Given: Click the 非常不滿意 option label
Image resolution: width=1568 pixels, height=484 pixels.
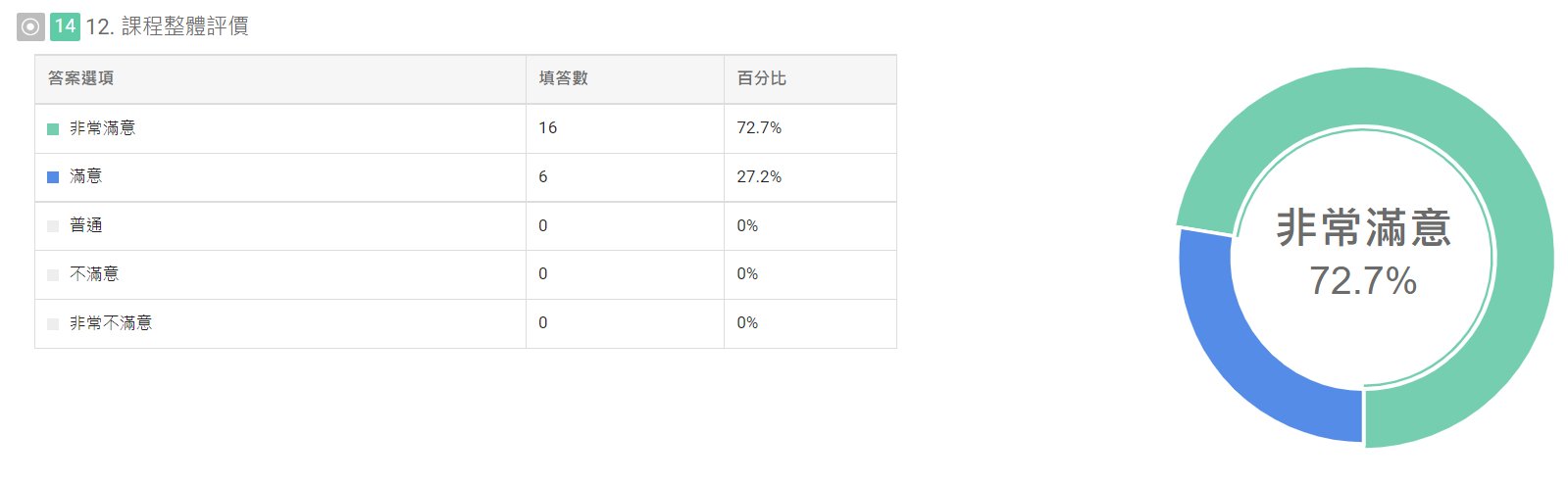Looking at the screenshot, I should point(111,323).
